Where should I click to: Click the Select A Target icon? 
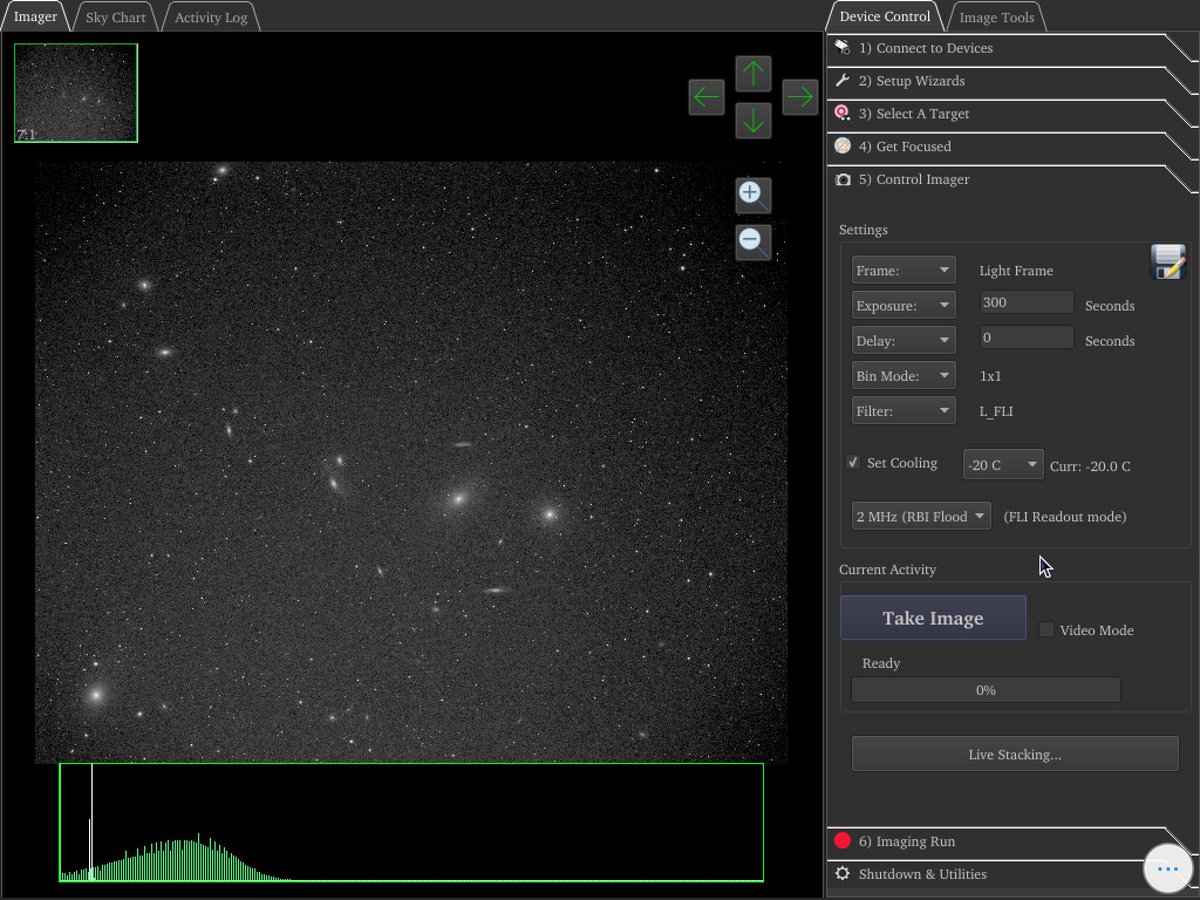(x=843, y=114)
